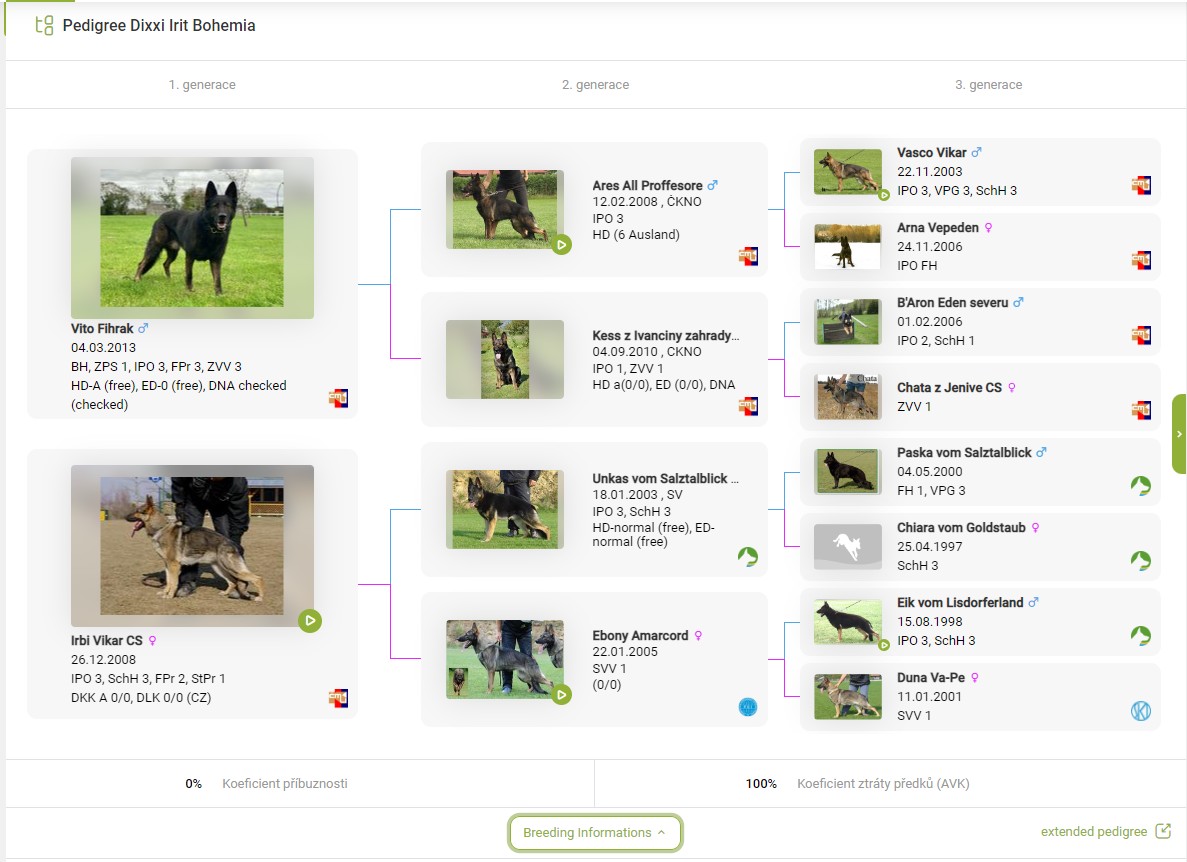View the Kess z Ivanciny zahrady photo
The image size is (1187, 862).
pyautogui.click(x=505, y=359)
